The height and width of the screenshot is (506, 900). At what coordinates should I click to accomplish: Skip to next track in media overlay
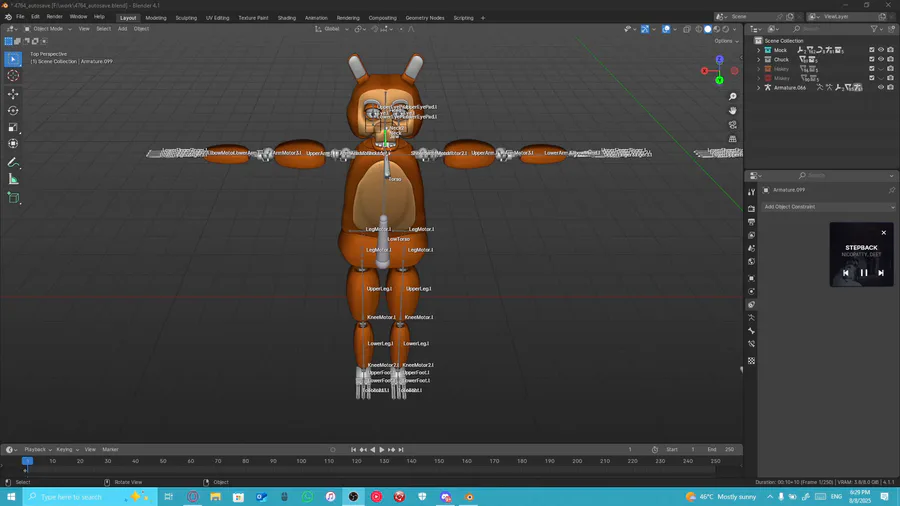click(880, 273)
